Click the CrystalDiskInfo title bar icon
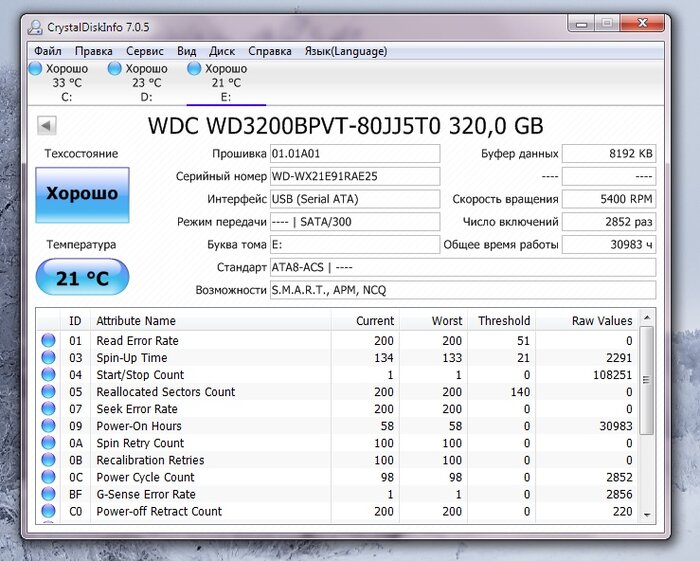 (35, 27)
